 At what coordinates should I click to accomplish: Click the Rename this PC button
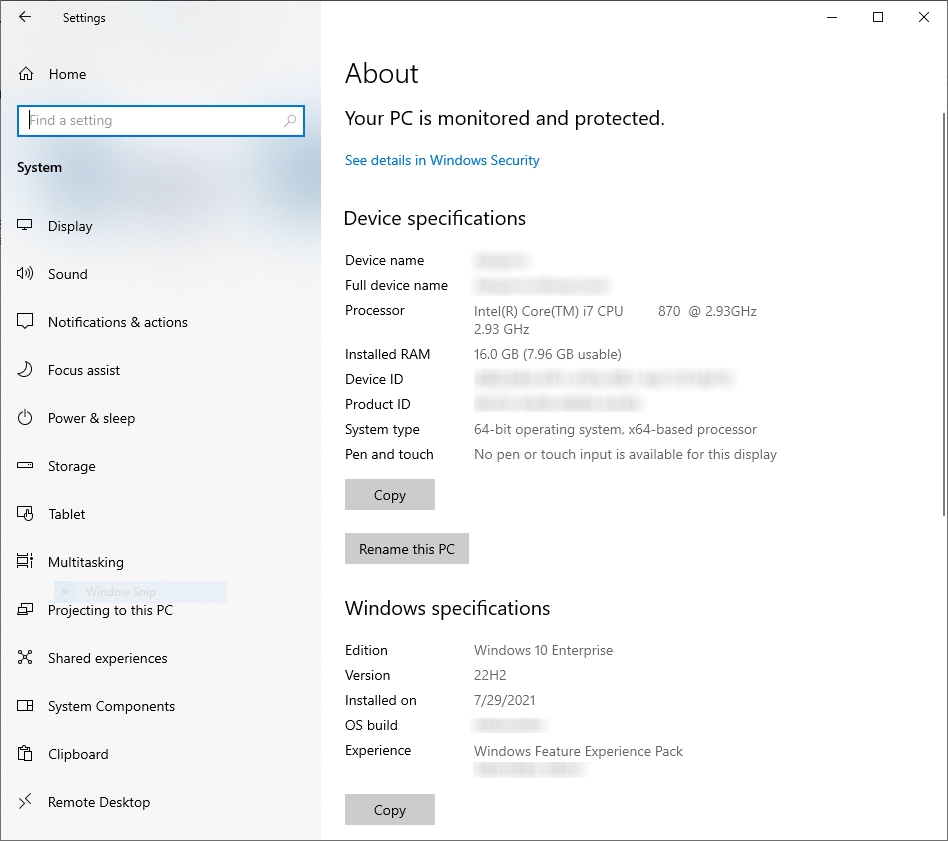click(406, 549)
